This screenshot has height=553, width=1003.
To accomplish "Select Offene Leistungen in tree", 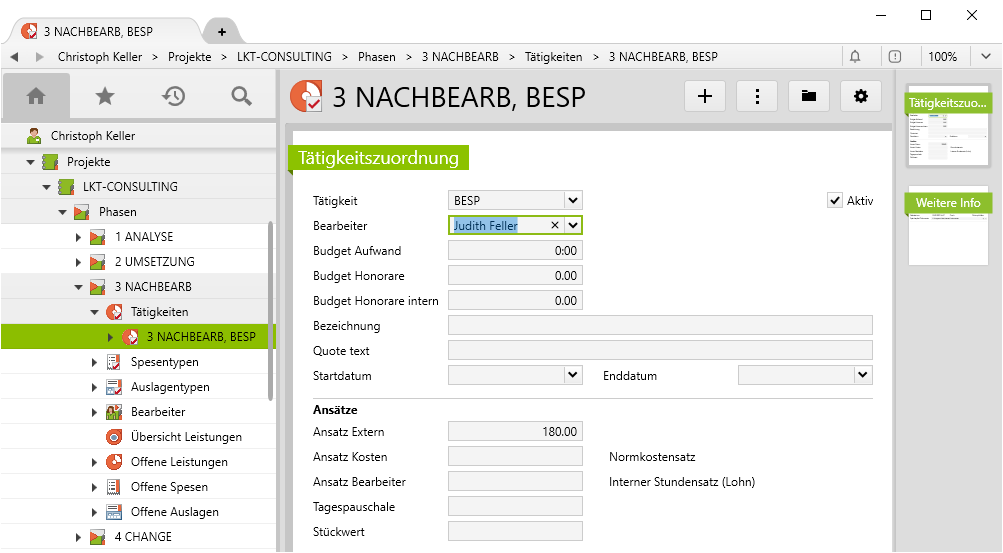I will click(x=179, y=462).
